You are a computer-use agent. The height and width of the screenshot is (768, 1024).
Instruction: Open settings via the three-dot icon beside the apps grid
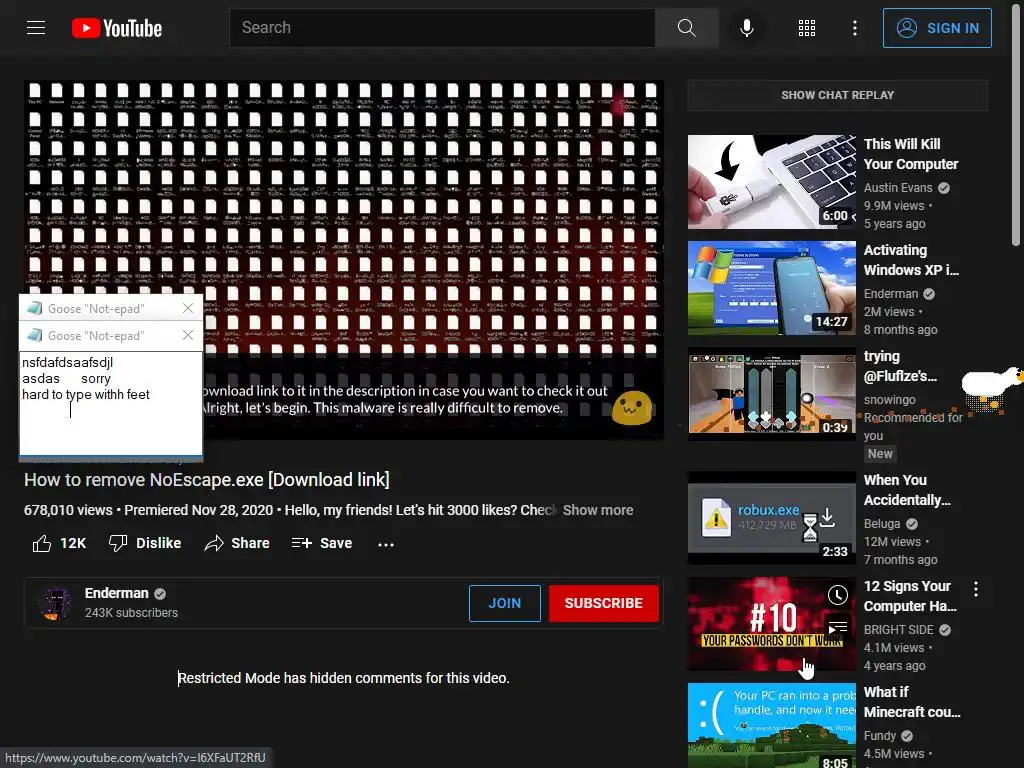pyautogui.click(x=855, y=27)
